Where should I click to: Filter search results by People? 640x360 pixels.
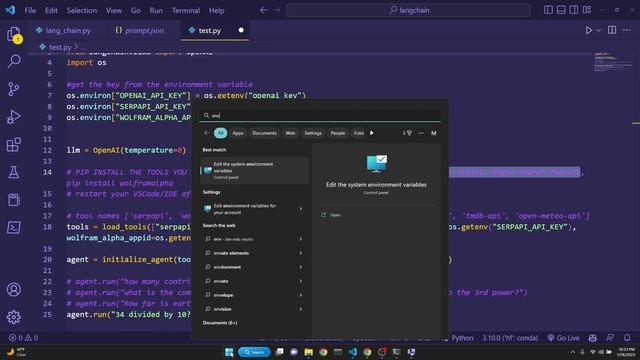[338, 133]
